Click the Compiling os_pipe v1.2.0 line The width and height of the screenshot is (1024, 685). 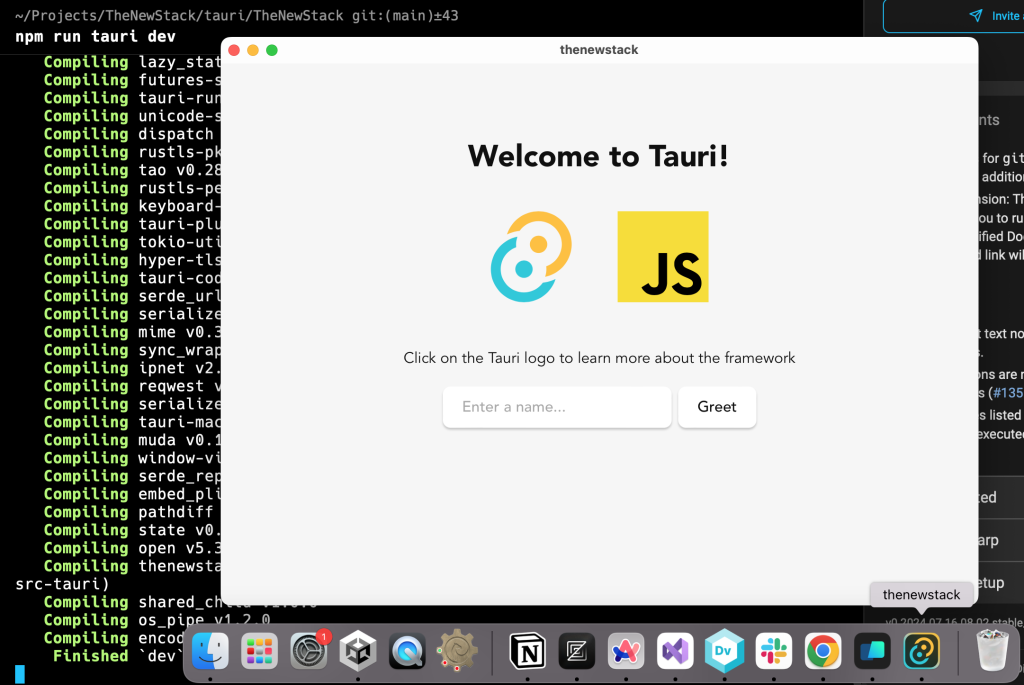tap(157, 620)
